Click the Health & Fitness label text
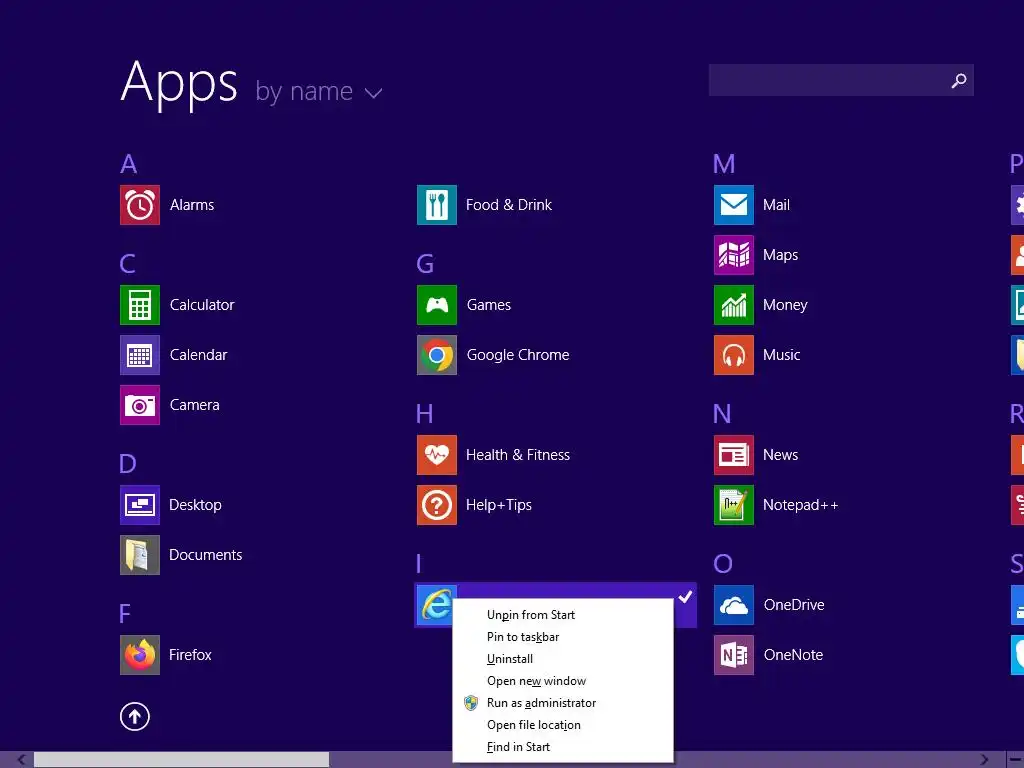 (518, 455)
